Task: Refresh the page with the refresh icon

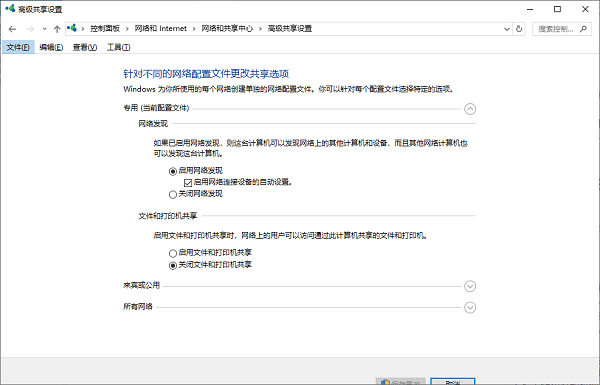Action: coord(519,29)
